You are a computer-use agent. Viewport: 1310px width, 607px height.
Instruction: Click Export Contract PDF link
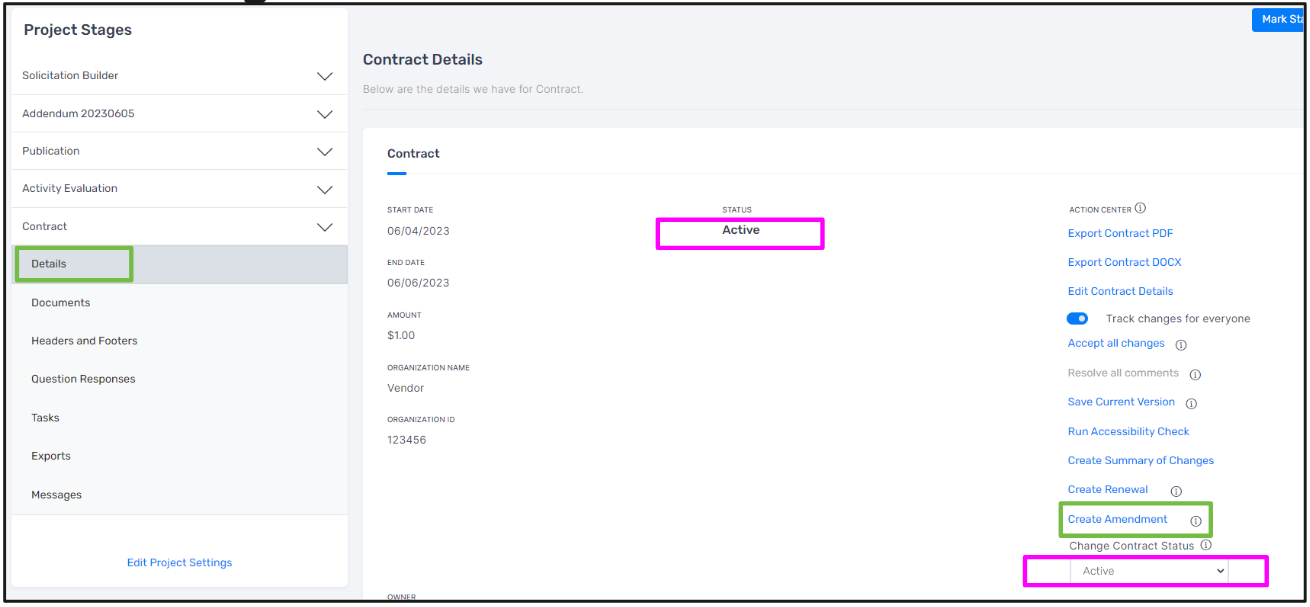click(x=1120, y=233)
